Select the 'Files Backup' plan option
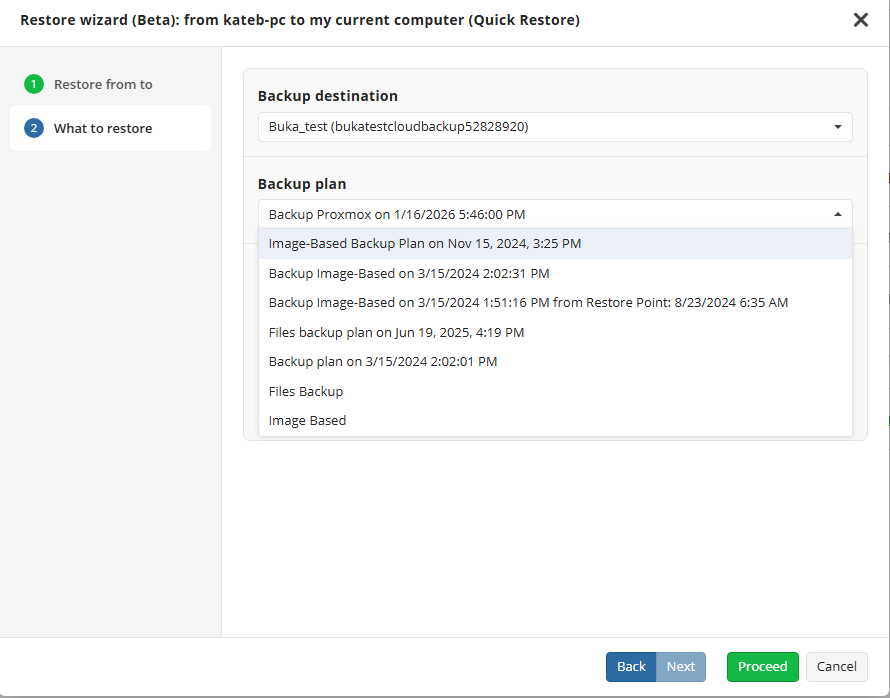Screen dimensions: 890x698 (306, 391)
